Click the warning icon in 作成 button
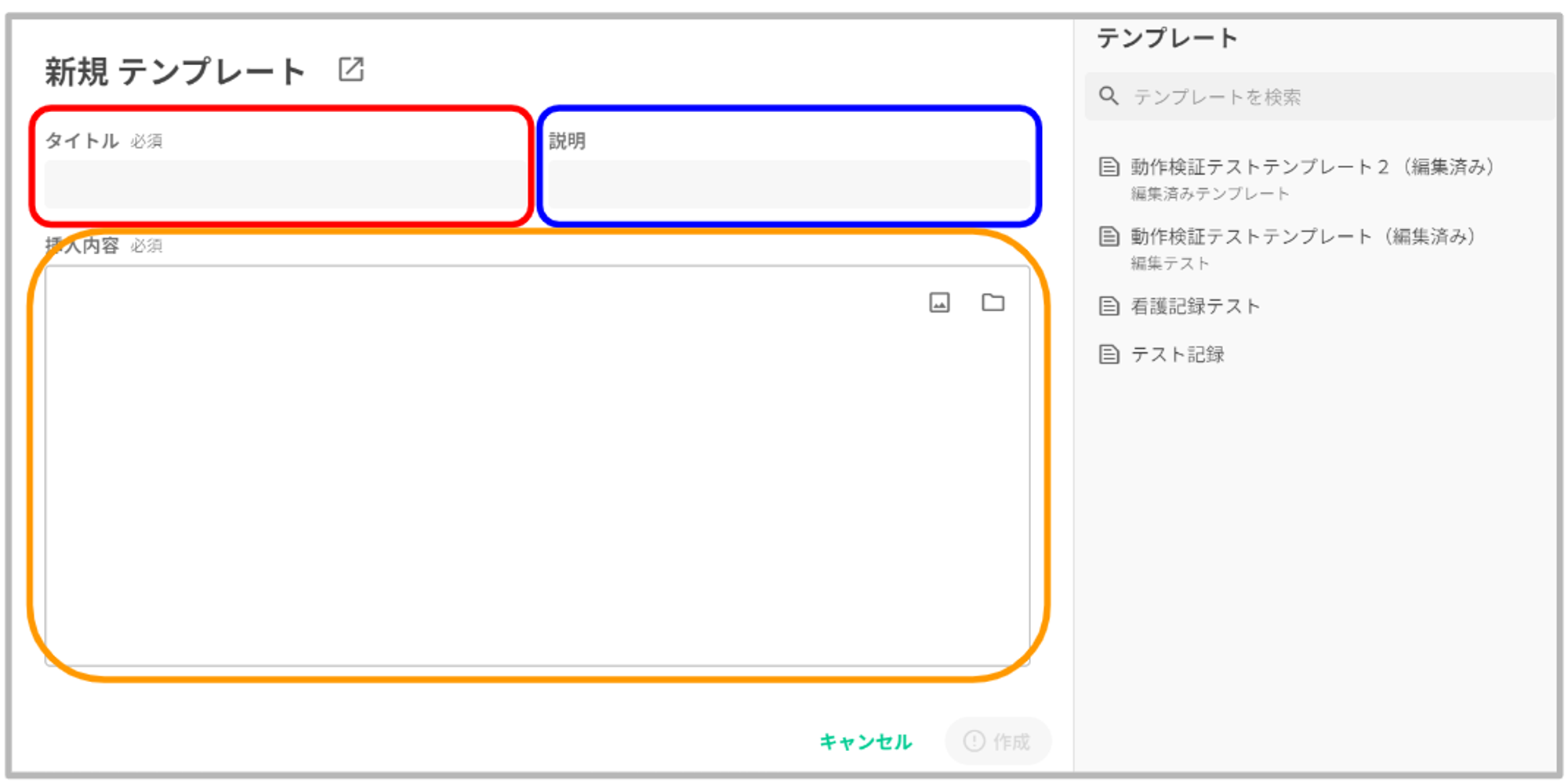 [974, 741]
